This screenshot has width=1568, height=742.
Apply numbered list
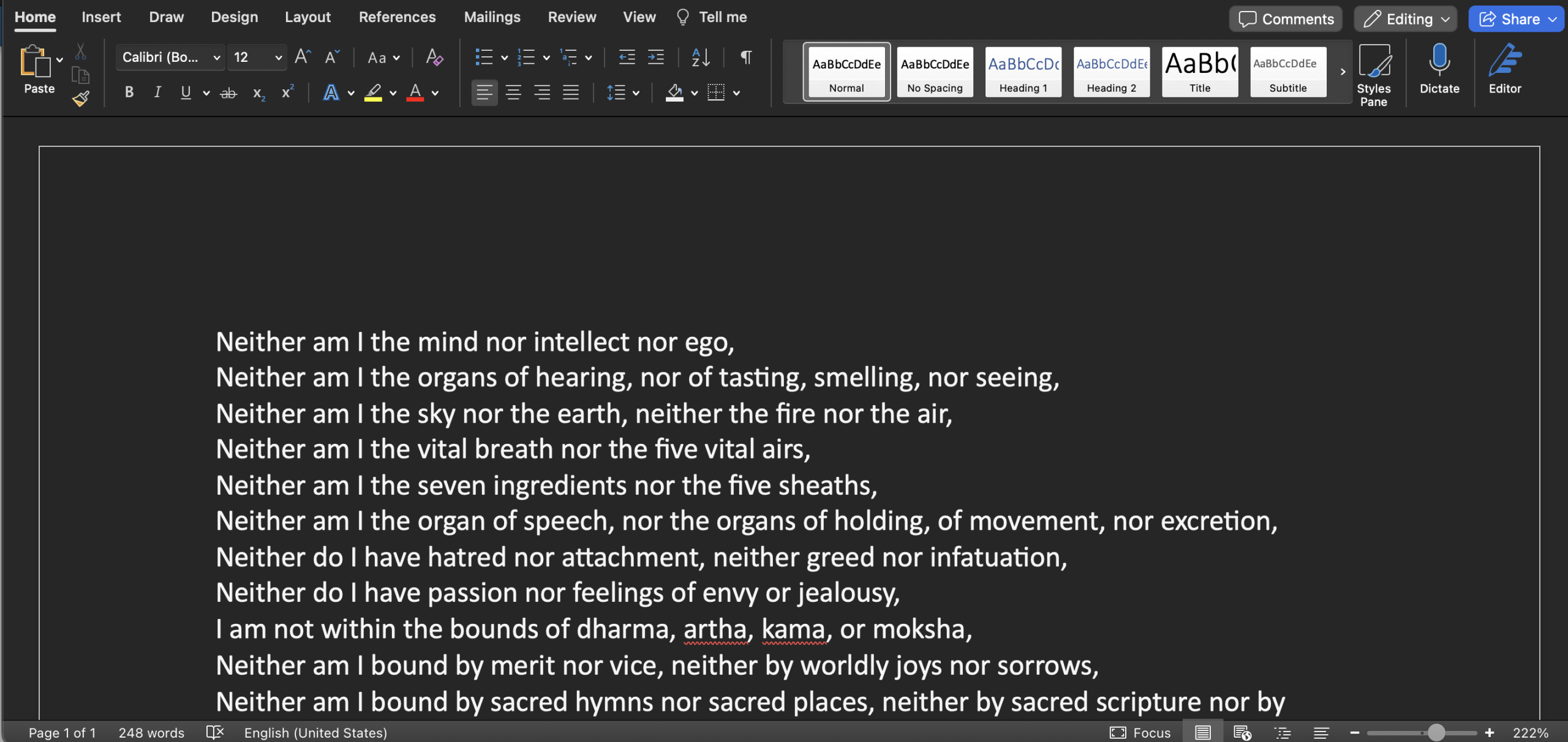(526, 57)
